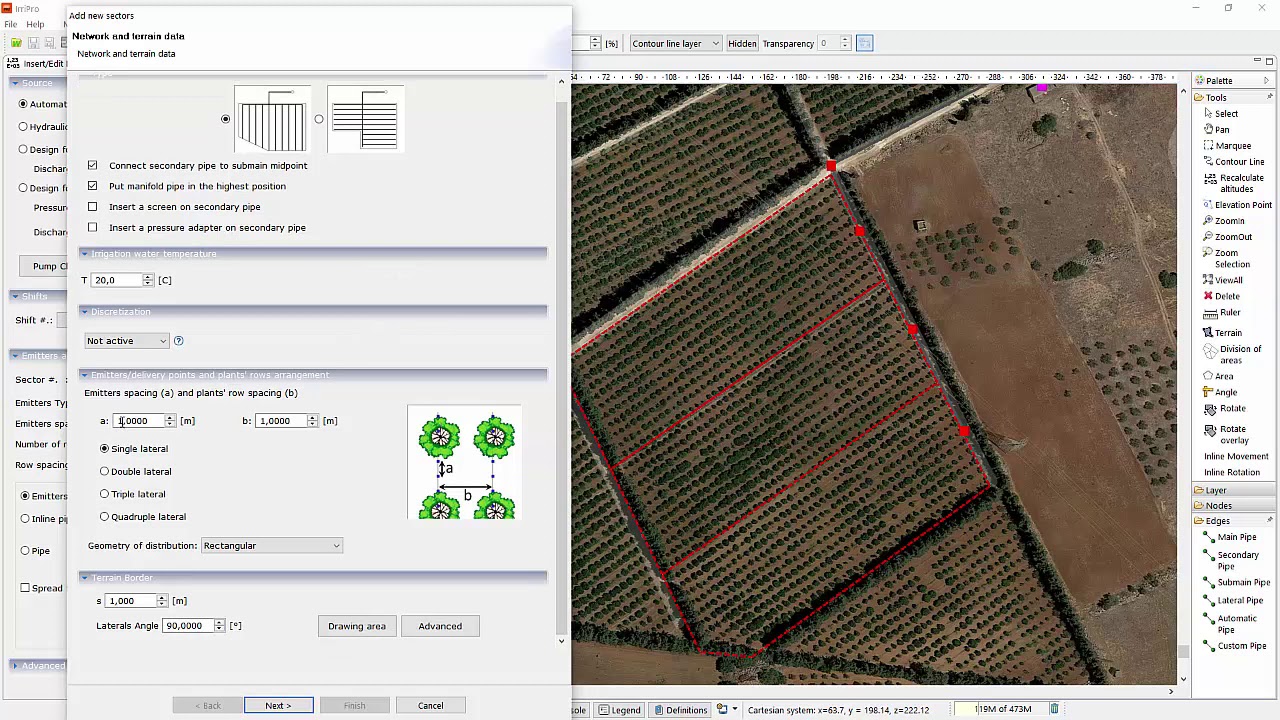Screen dimensions: 1280x720
Task: Collapse the Discretization section
Action: pos(85,312)
